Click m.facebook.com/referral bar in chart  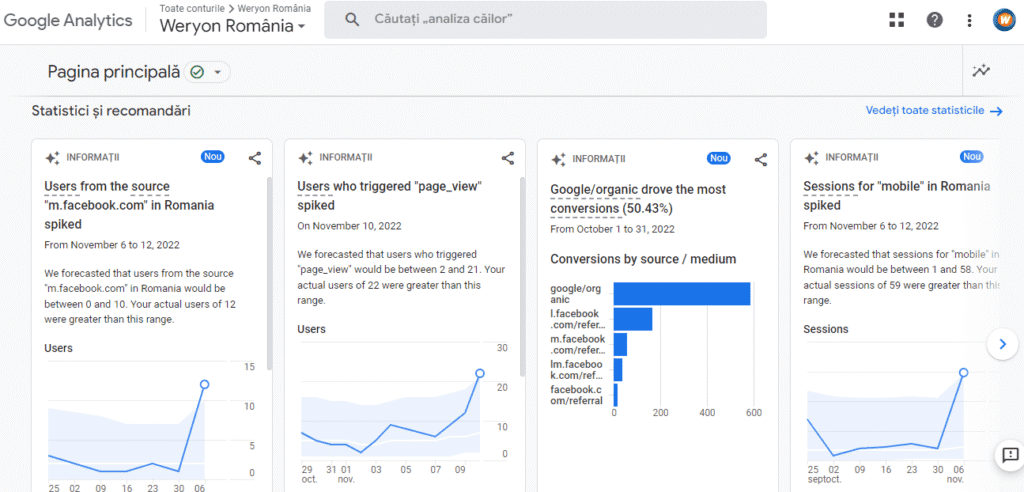pos(620,344)
